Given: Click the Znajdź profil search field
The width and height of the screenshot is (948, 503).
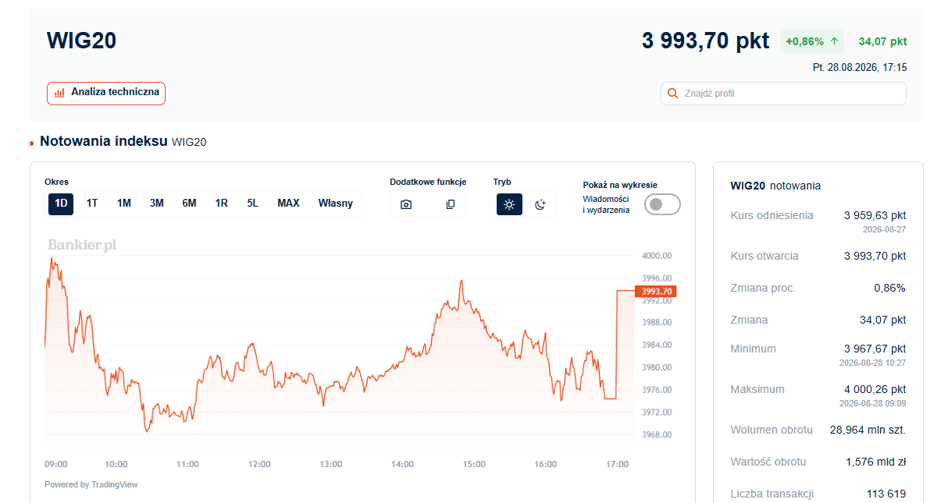Looking at the screenshot, I should [784, 94].
